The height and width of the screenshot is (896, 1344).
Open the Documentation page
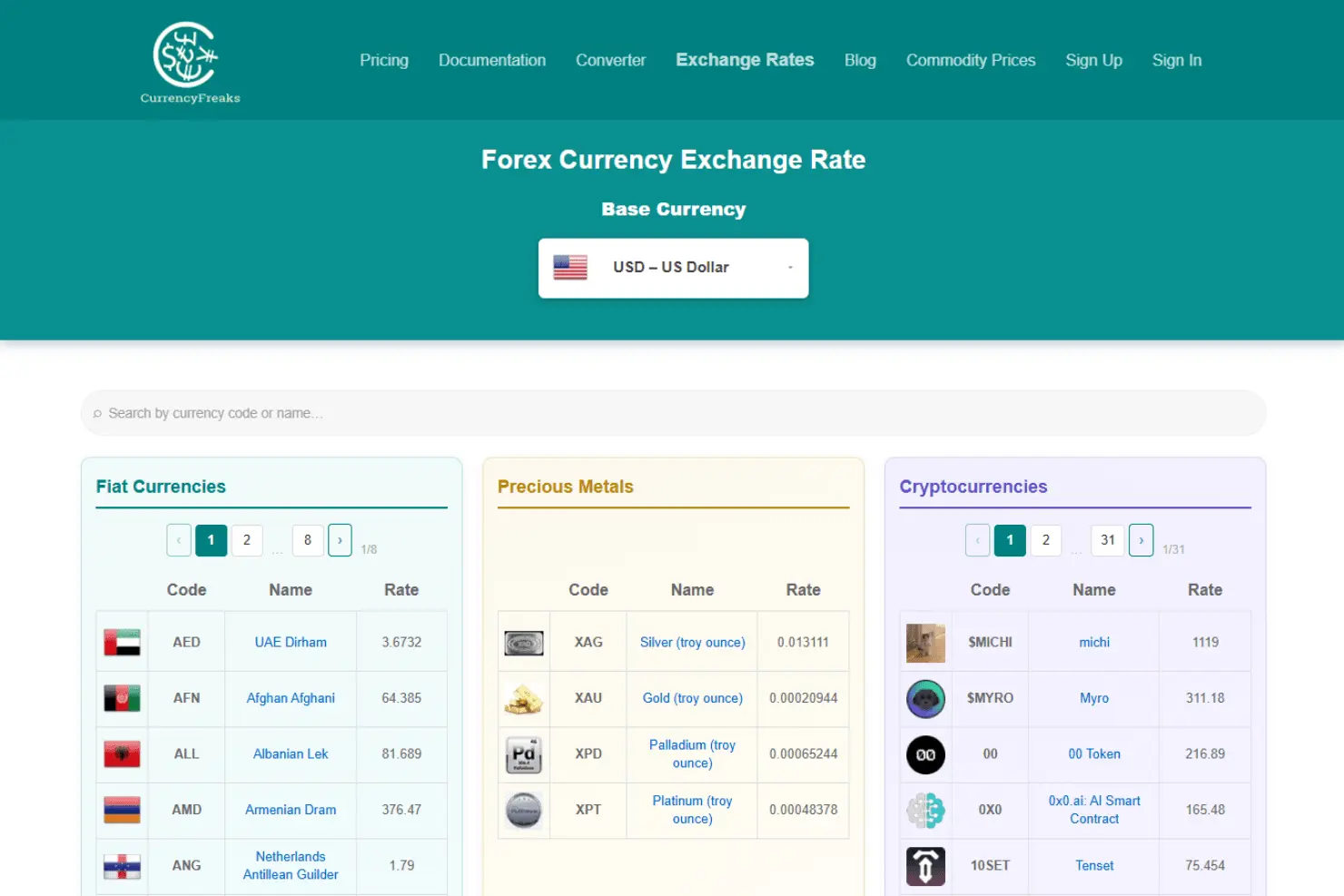492,60
